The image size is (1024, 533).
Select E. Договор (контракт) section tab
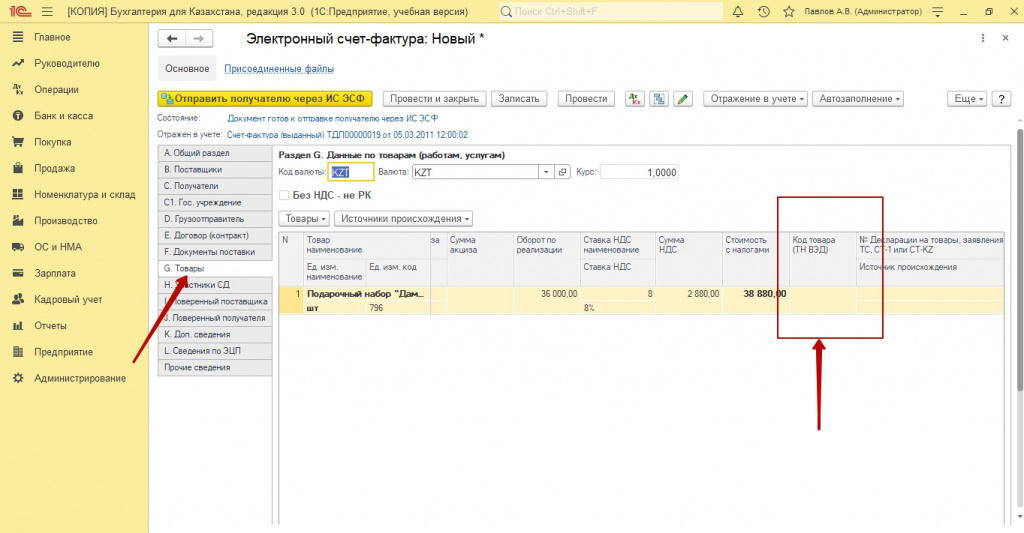(215, 235)
